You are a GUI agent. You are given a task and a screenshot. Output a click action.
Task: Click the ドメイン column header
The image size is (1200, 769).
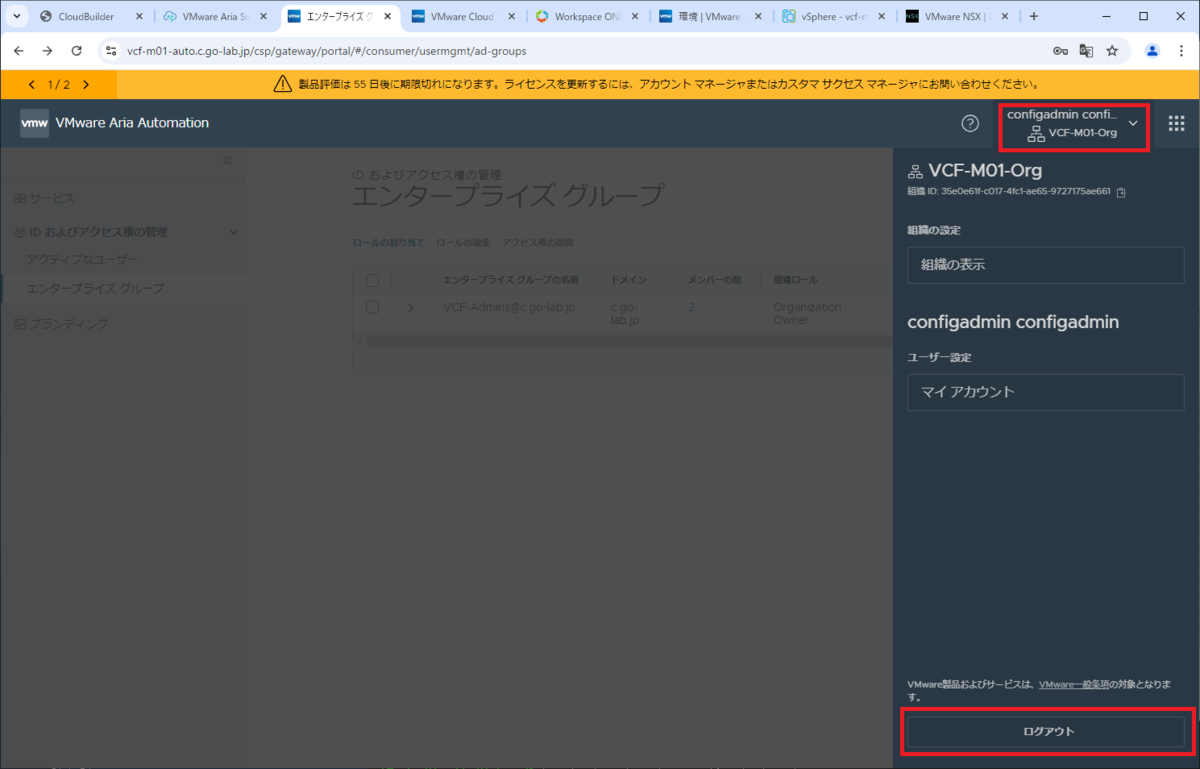tap(629, 280)
